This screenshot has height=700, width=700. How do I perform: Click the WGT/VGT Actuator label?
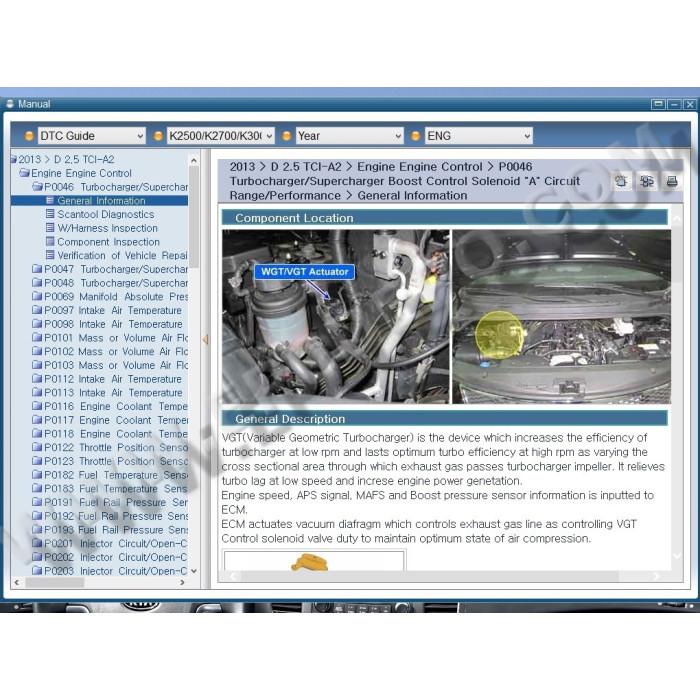coord(304,272)
